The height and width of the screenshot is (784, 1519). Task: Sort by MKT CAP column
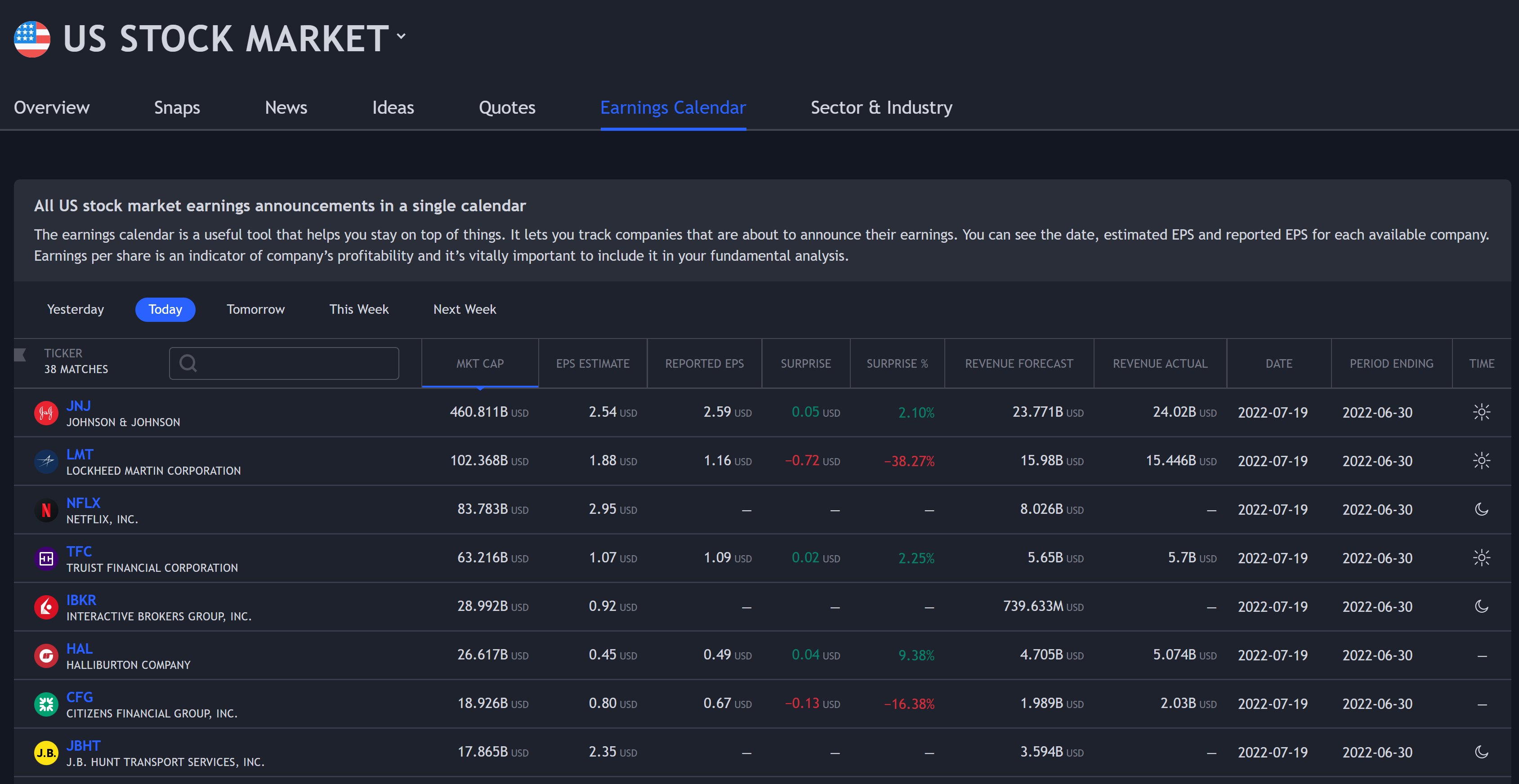(x=480, y=364)
